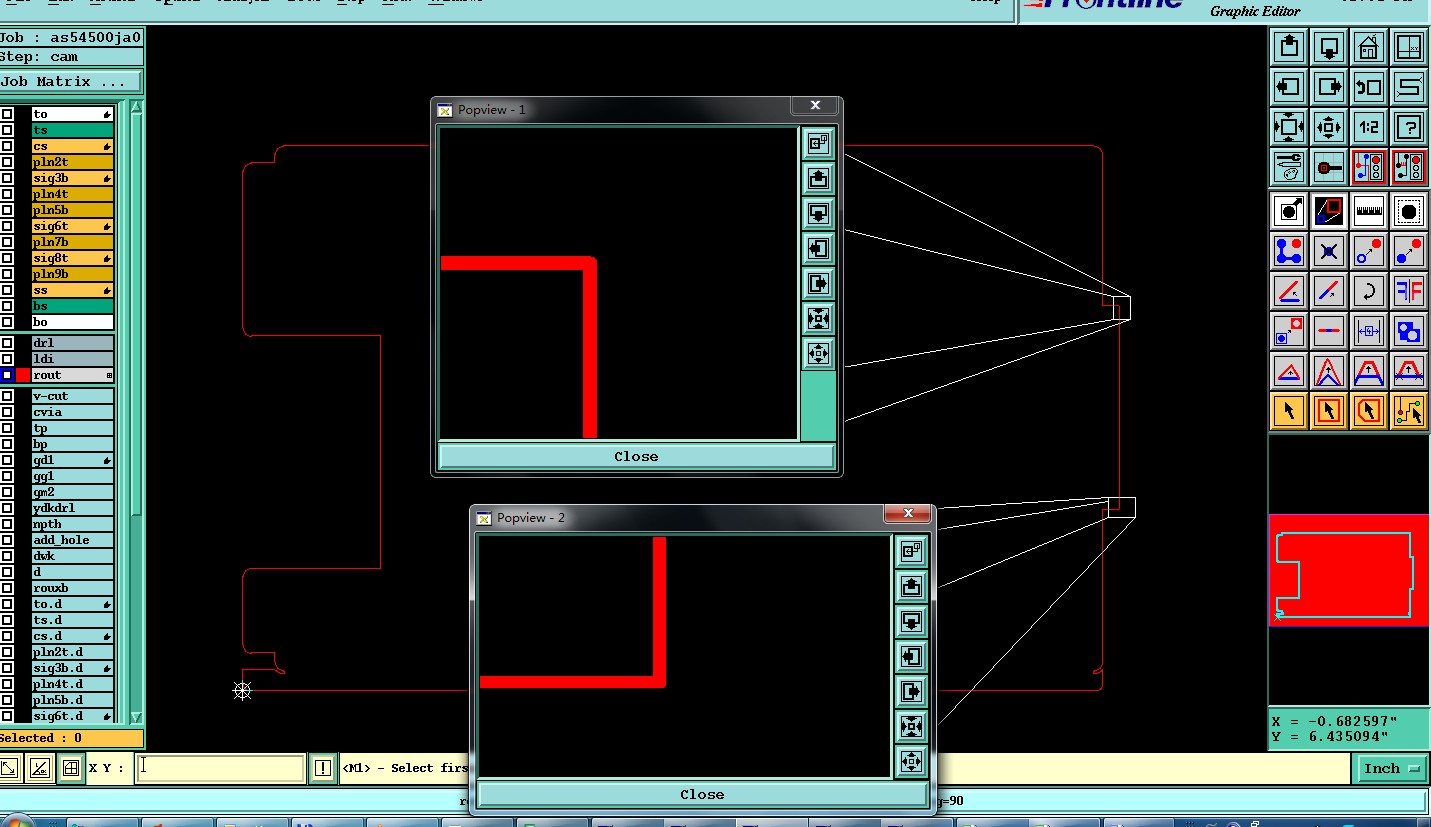The width and height of the screenshot is (1431, 827).
Task: Click the pan up arrow icon in main toolbar
Action: (x=1289, y=47)
